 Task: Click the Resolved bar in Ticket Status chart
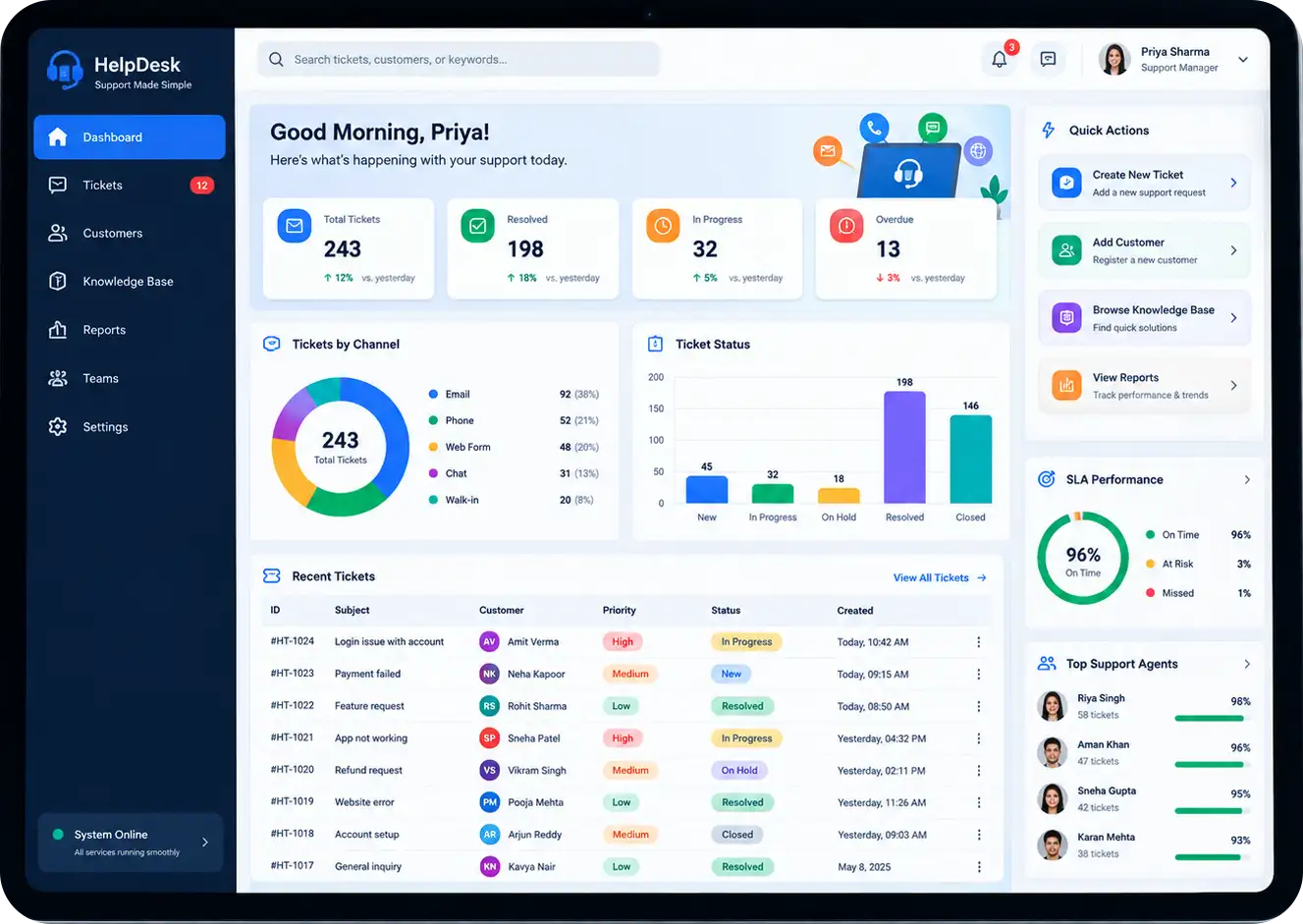[x=904, y=448]
